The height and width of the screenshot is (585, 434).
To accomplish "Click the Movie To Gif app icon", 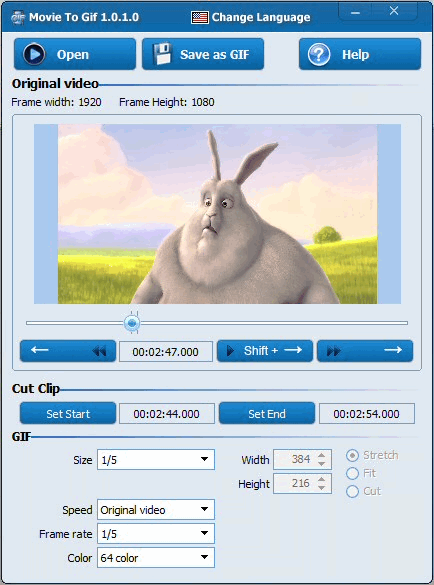I will point(18,17).
